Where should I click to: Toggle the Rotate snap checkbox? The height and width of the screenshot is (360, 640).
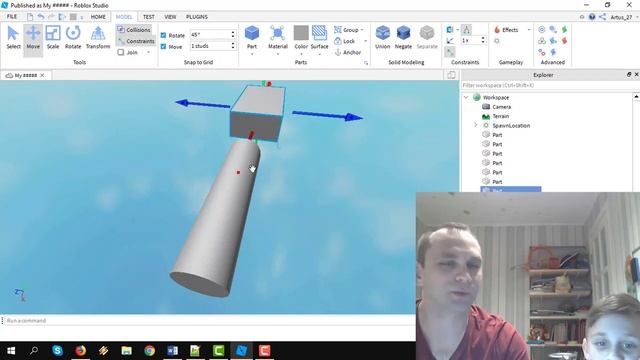(163, 35)
